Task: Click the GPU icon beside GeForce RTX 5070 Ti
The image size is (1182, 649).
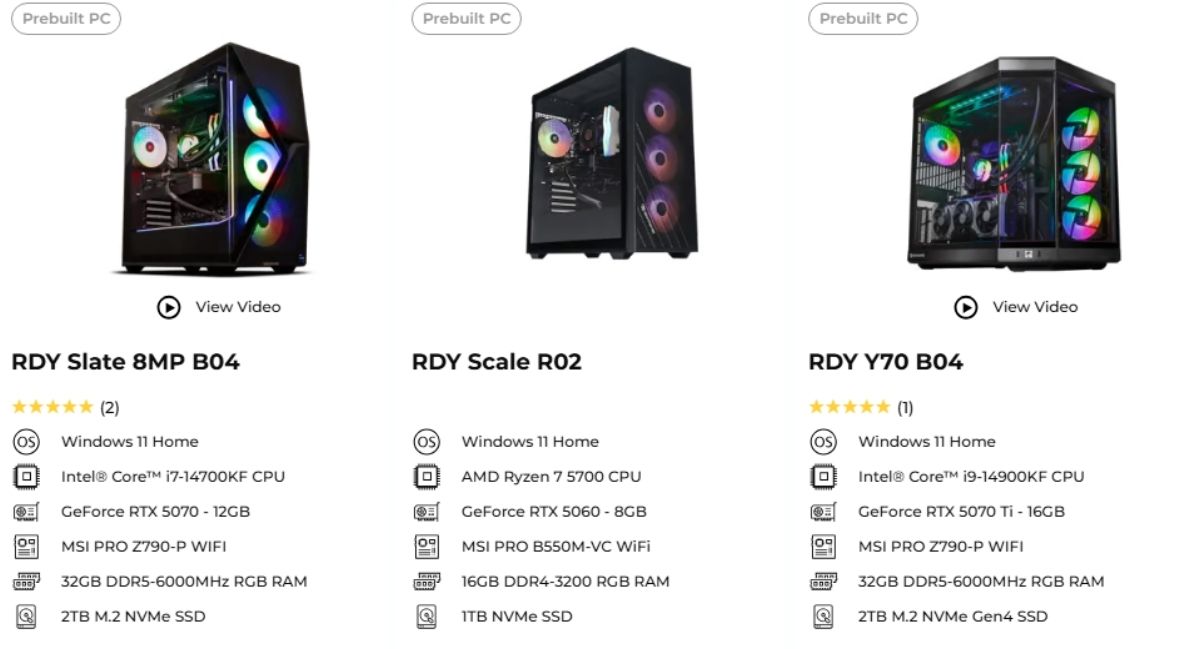Action: 822,511
